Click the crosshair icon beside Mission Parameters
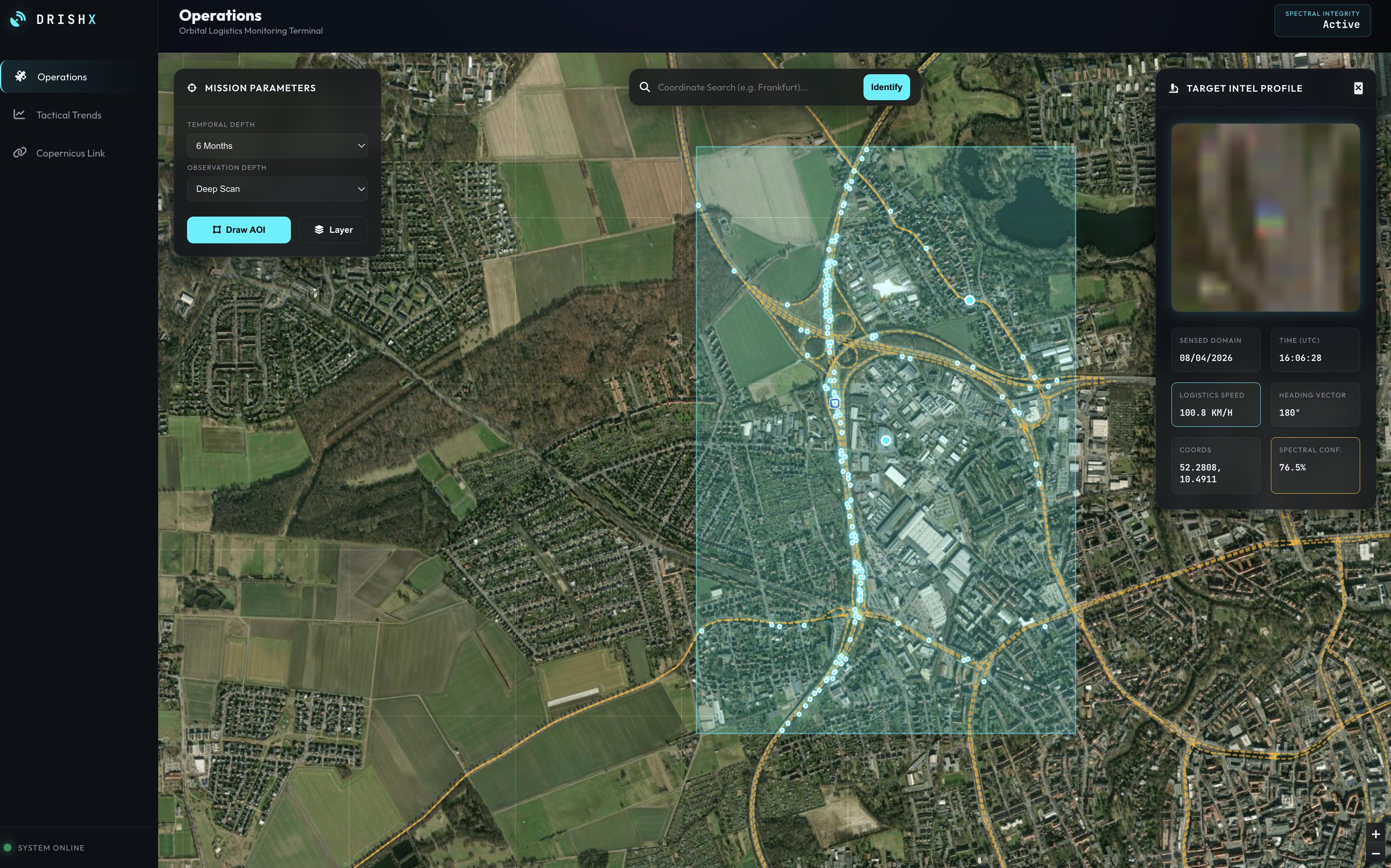Image resolution: width=1391 pixels, height=868 pixels. [192, 88]
